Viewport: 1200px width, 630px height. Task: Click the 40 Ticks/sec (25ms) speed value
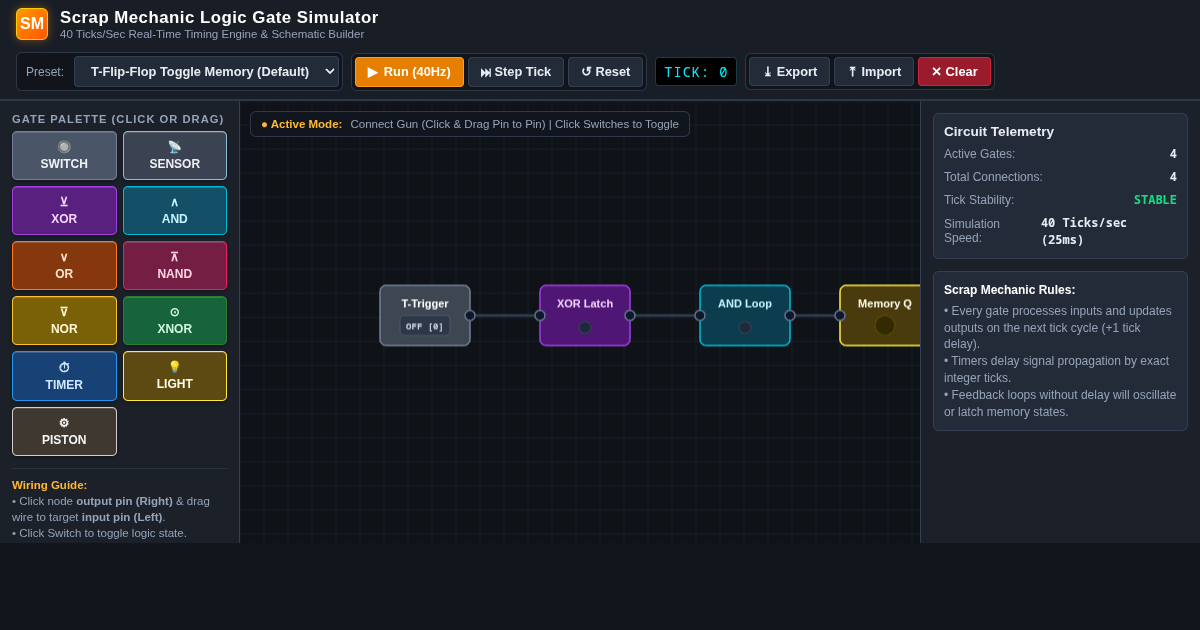click(x=1084, y=231)
